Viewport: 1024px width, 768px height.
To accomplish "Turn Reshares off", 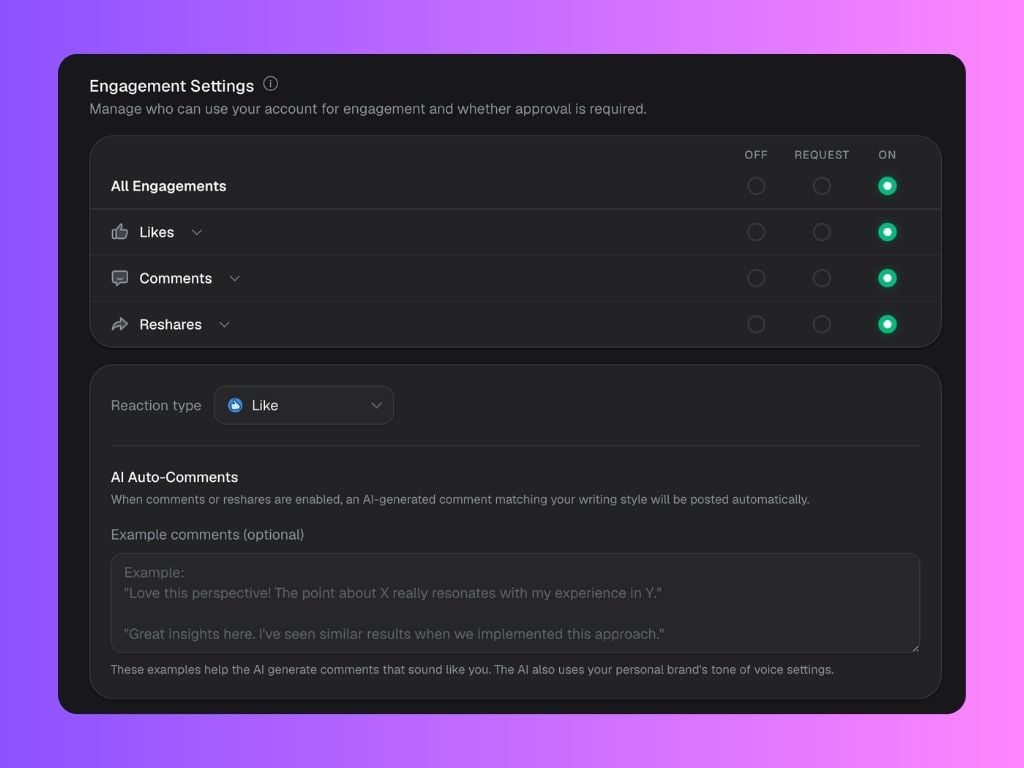I will [x=756, y=324].
